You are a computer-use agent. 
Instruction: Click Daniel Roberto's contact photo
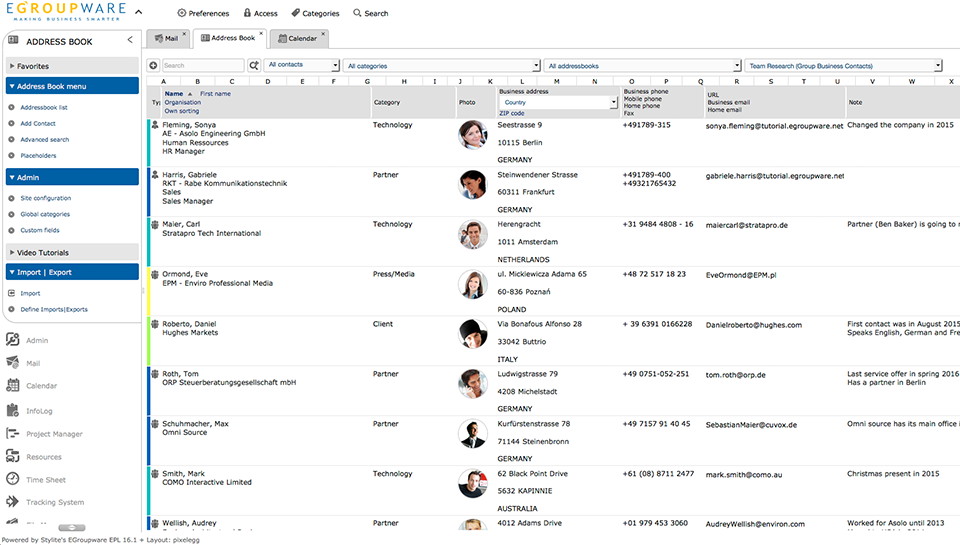[473, 334]
